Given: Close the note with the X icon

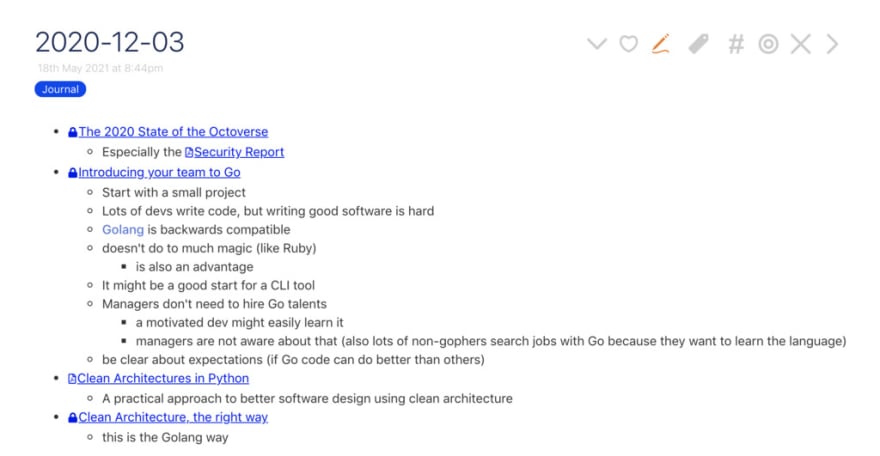Looking at the screenshot, I should (801, 44).
